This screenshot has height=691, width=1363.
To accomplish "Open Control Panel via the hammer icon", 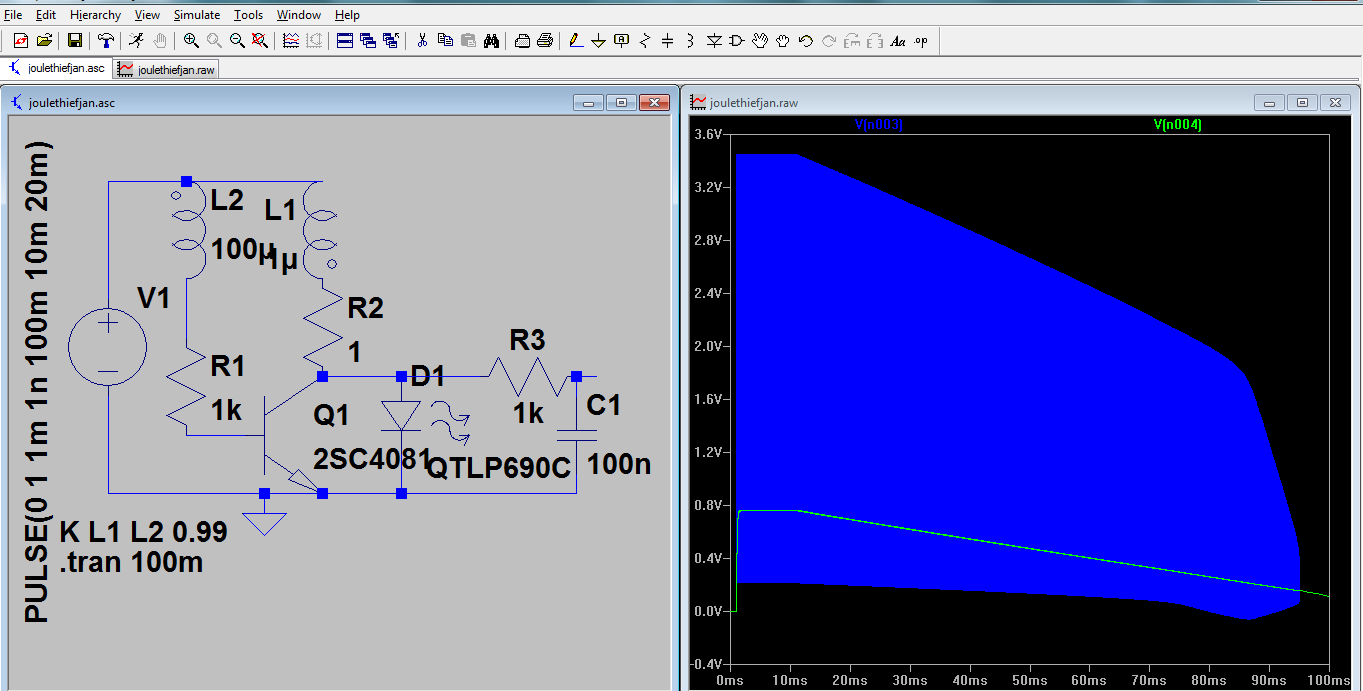I will click(x=106, y=41).
